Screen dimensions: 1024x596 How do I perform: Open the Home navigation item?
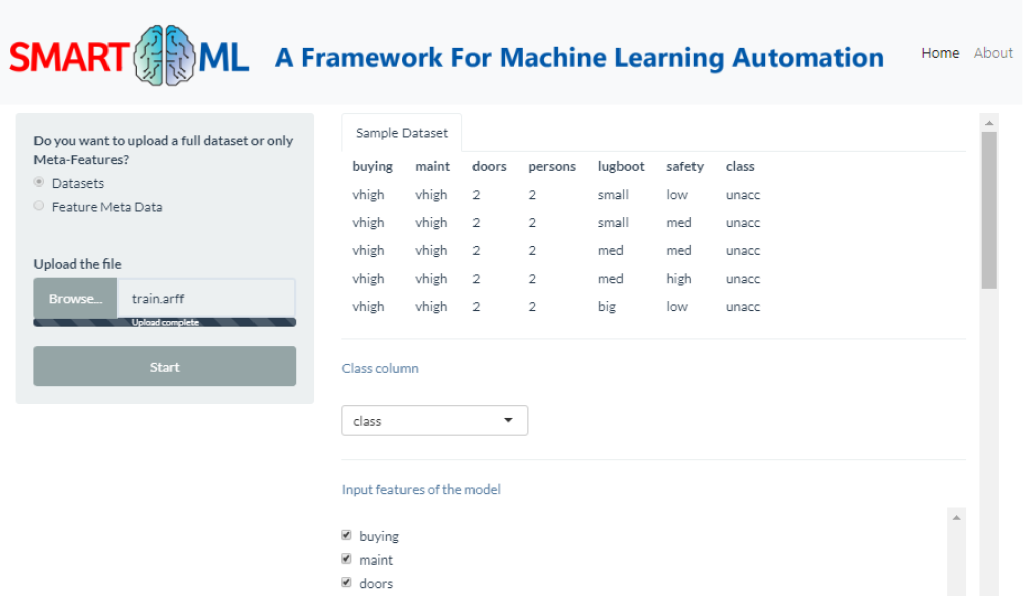coord(940,53)
